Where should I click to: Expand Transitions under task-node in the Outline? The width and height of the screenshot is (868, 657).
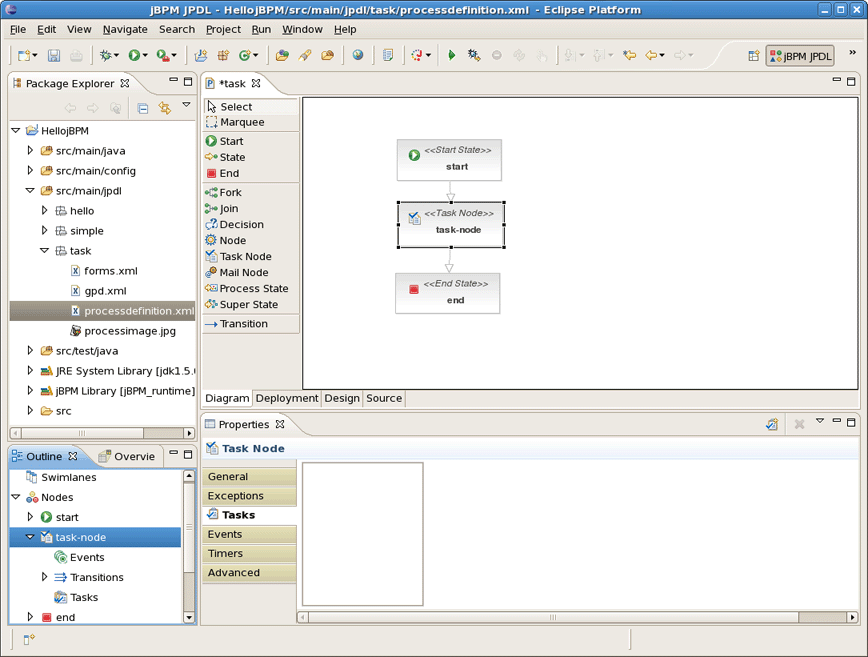tap(44, 577)
